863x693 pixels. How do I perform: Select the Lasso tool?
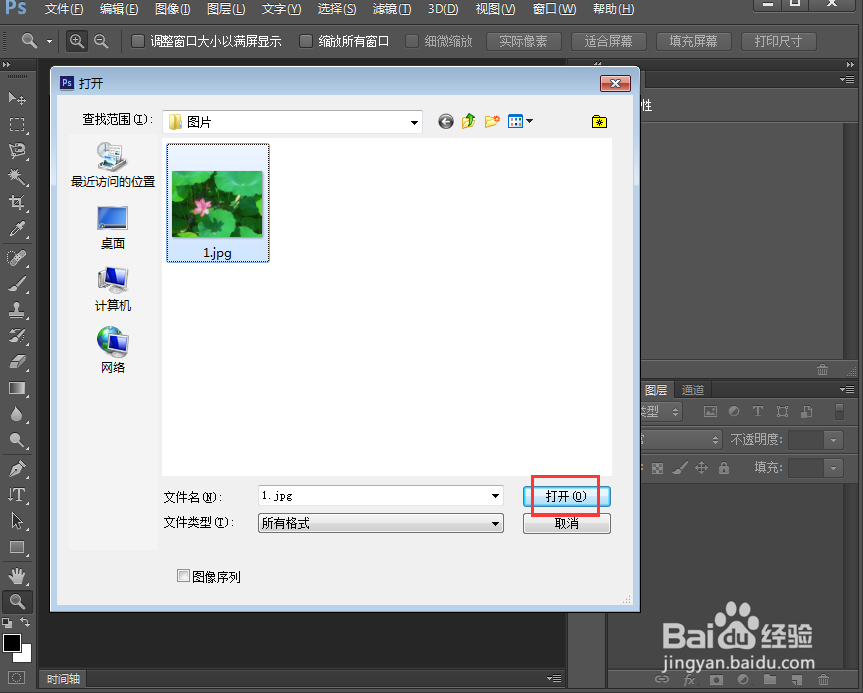pos(17,150)
